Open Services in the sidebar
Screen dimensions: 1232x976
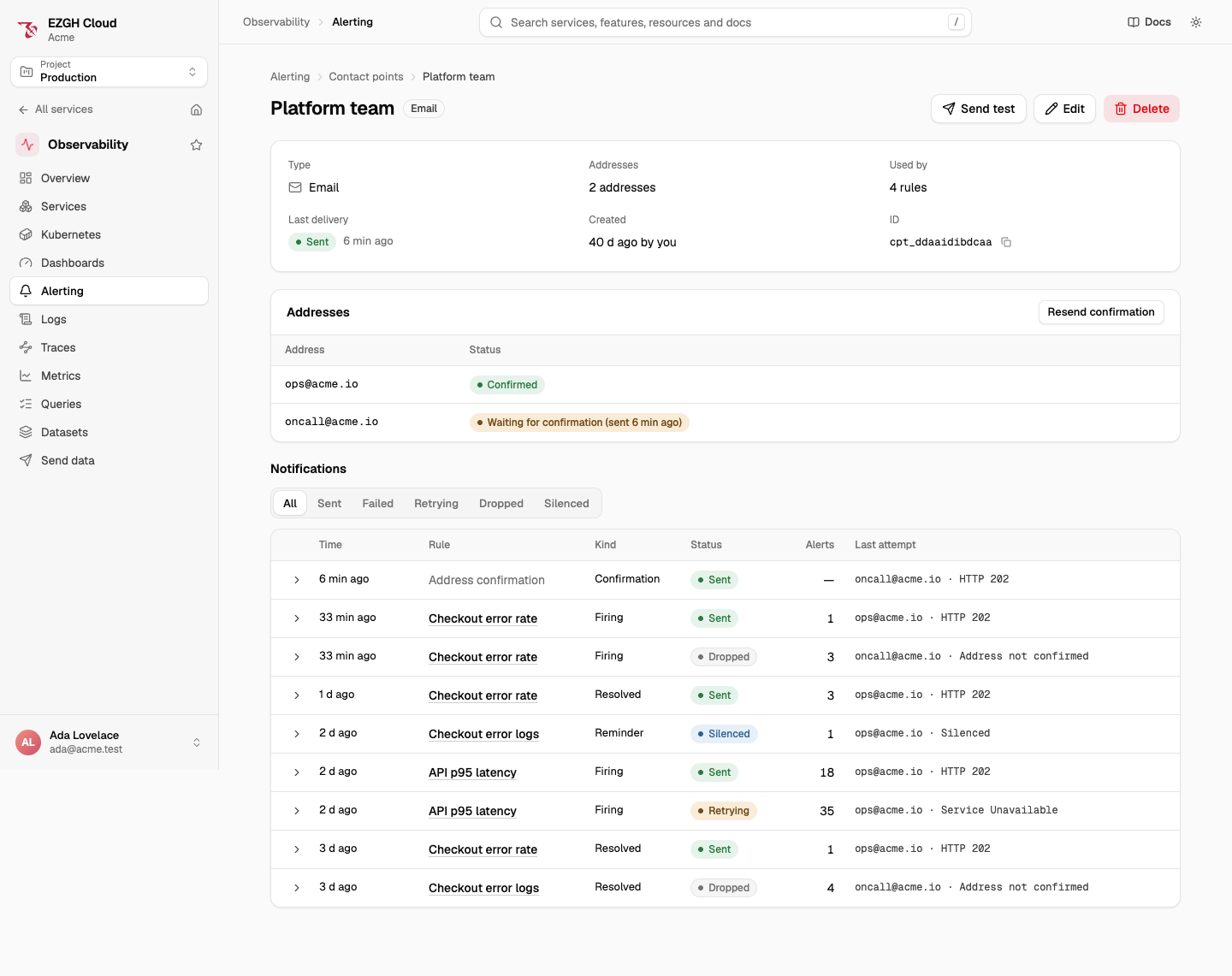109,206
